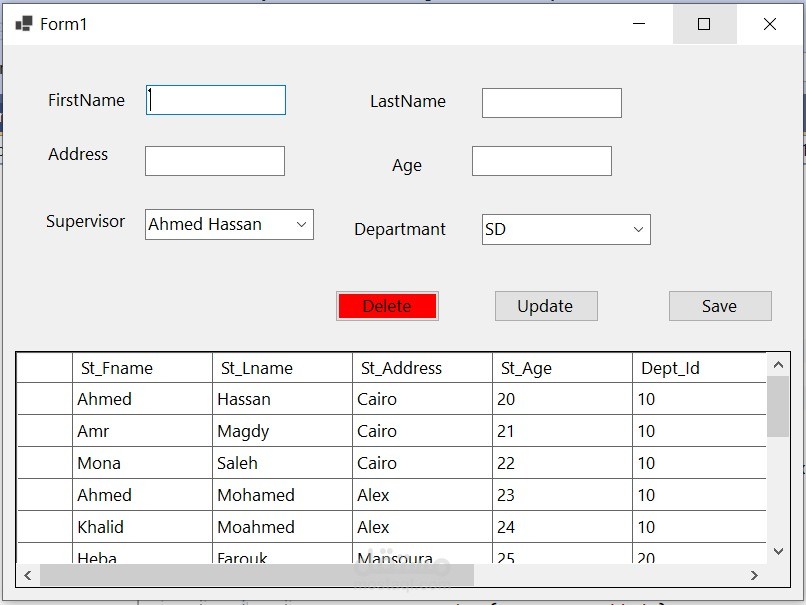Sort by St_Lname column header
This screenshot has height=605, width=806.
click(282, 368)
